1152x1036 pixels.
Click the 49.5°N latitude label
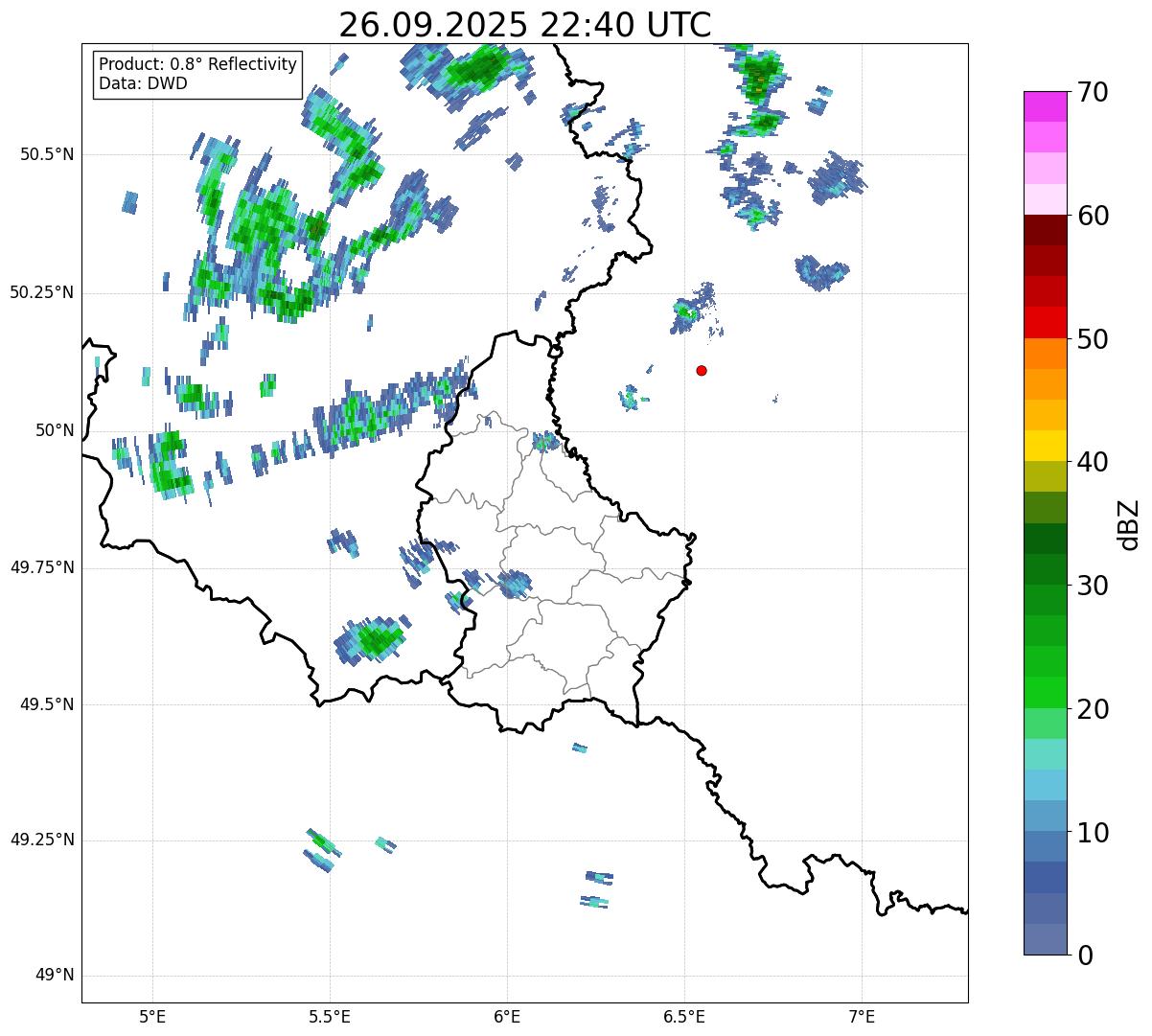point(47,704)
